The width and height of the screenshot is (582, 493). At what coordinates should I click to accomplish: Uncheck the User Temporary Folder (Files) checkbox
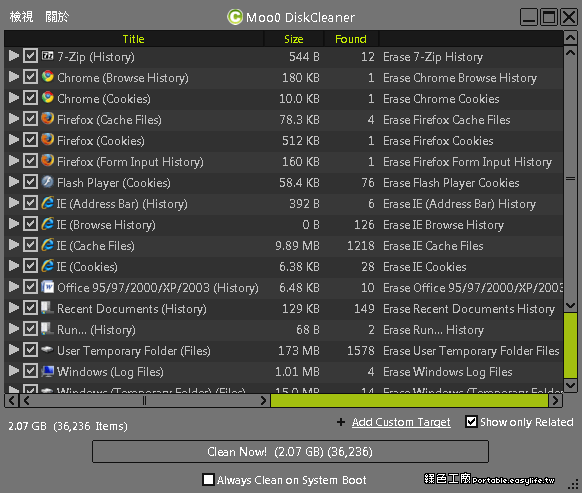[30, 350]
